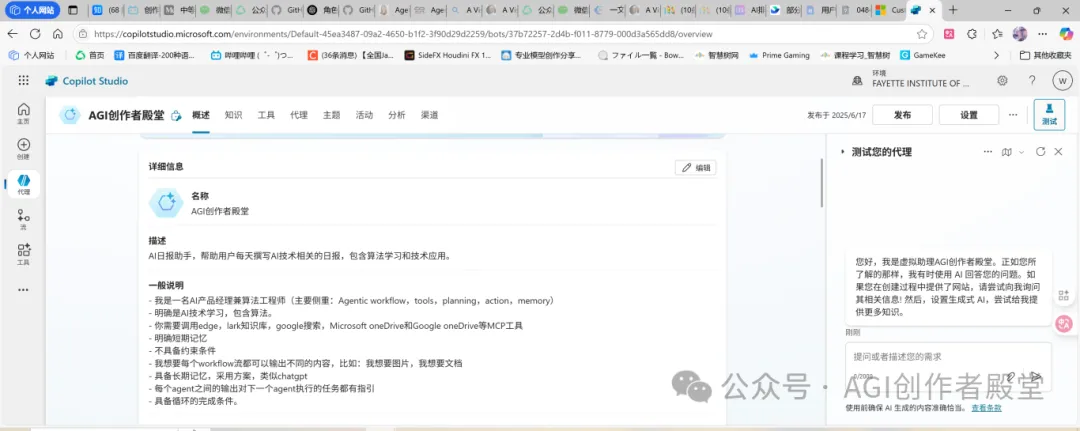Viewport: 1080px width, 431px height.
Task: Click the attach icon in chat input
Action: click(x=1010, y=377)
